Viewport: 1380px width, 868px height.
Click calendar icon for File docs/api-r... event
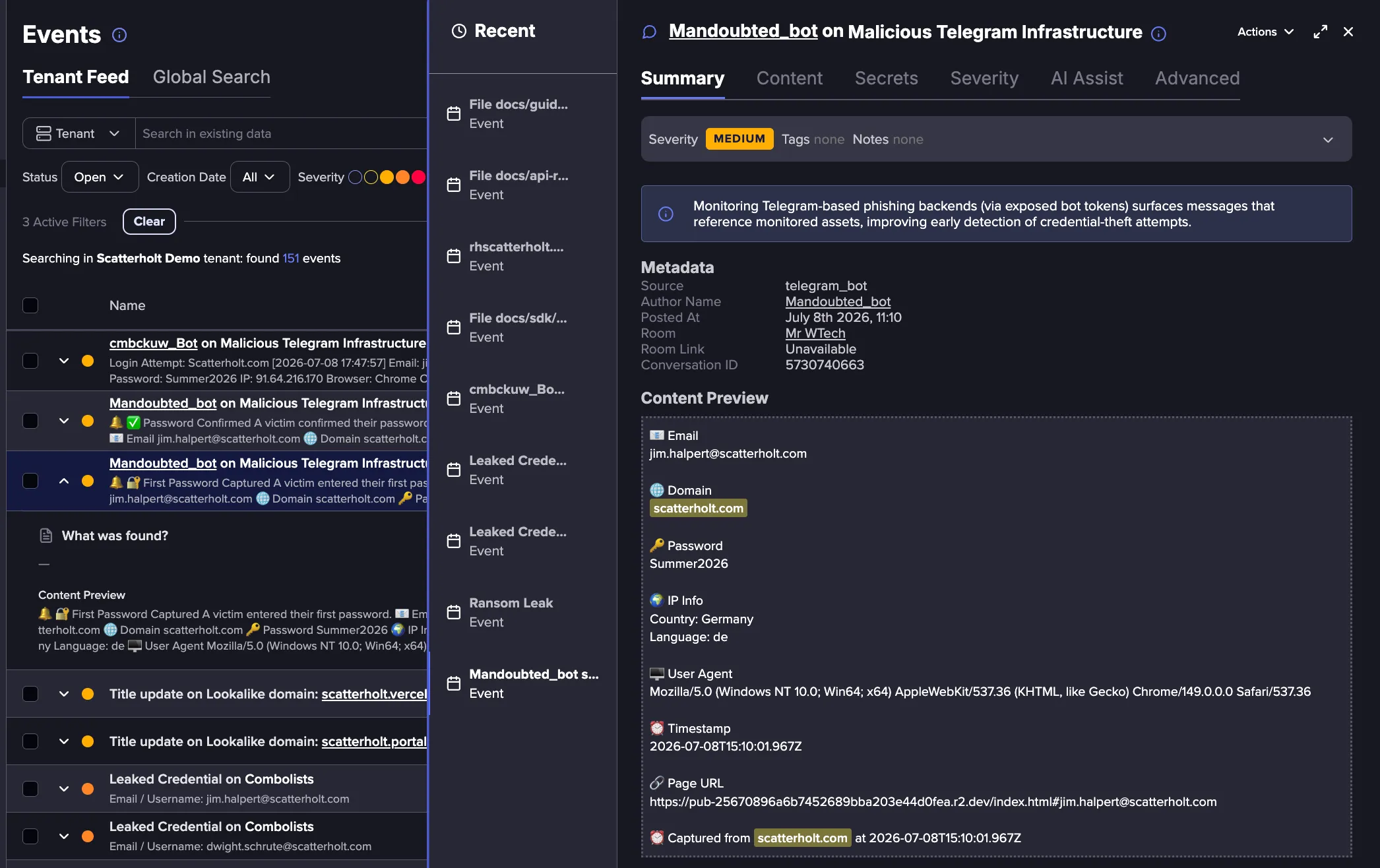coord(454,185)
